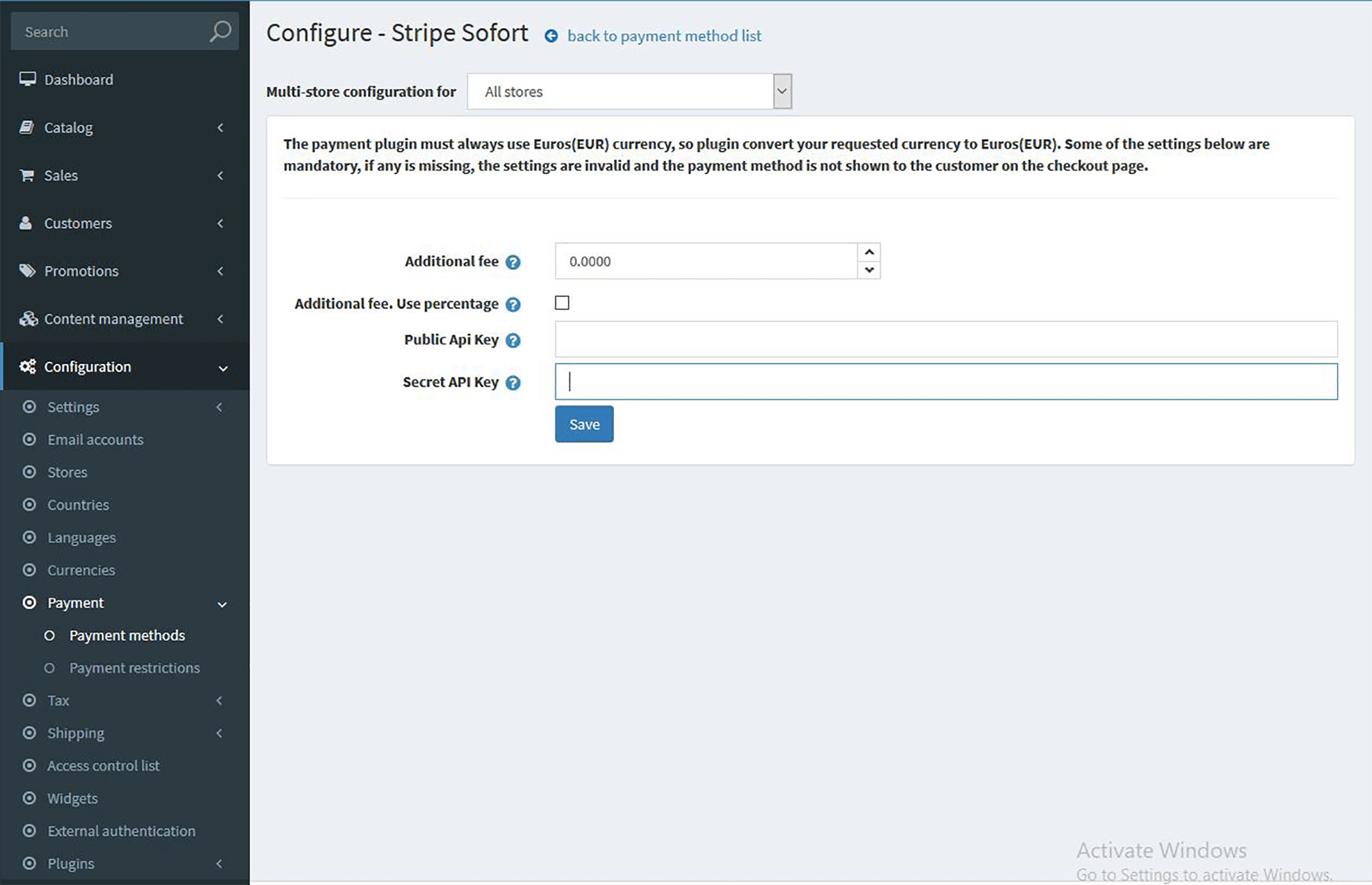The width and height of the screenshot is (1372, 885).
Task: Click the Sales shopping cart icon
Action: coord(27,175)
